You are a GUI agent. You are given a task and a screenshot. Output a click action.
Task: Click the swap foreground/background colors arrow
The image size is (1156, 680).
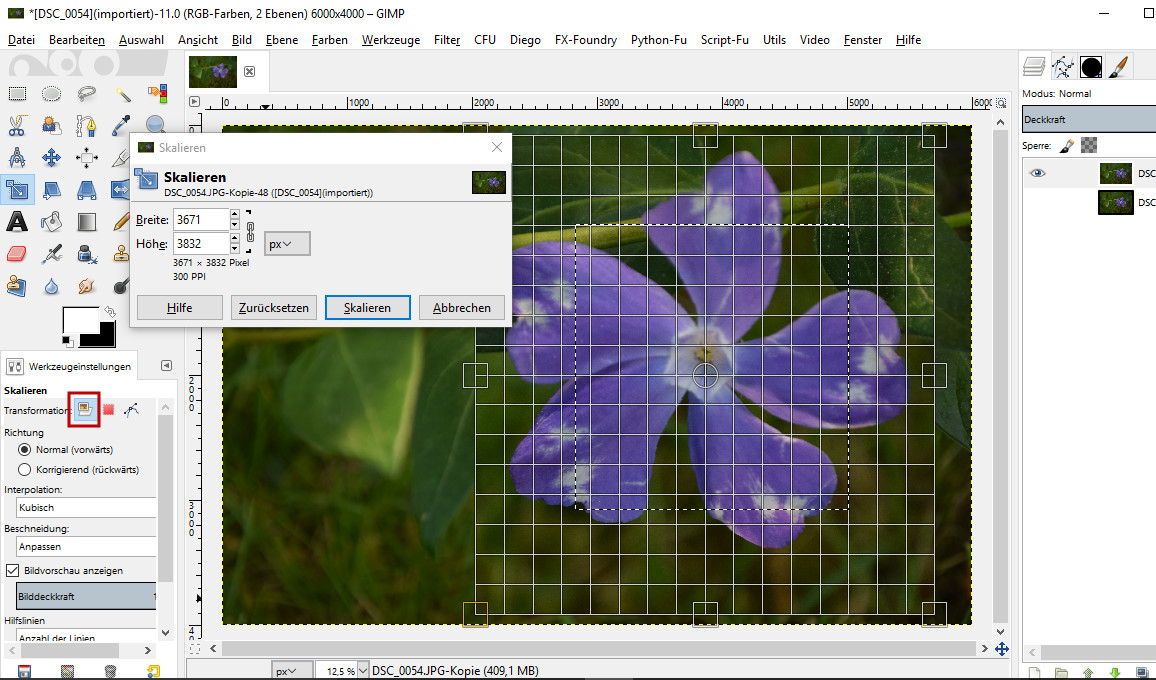tap(109, 312)
